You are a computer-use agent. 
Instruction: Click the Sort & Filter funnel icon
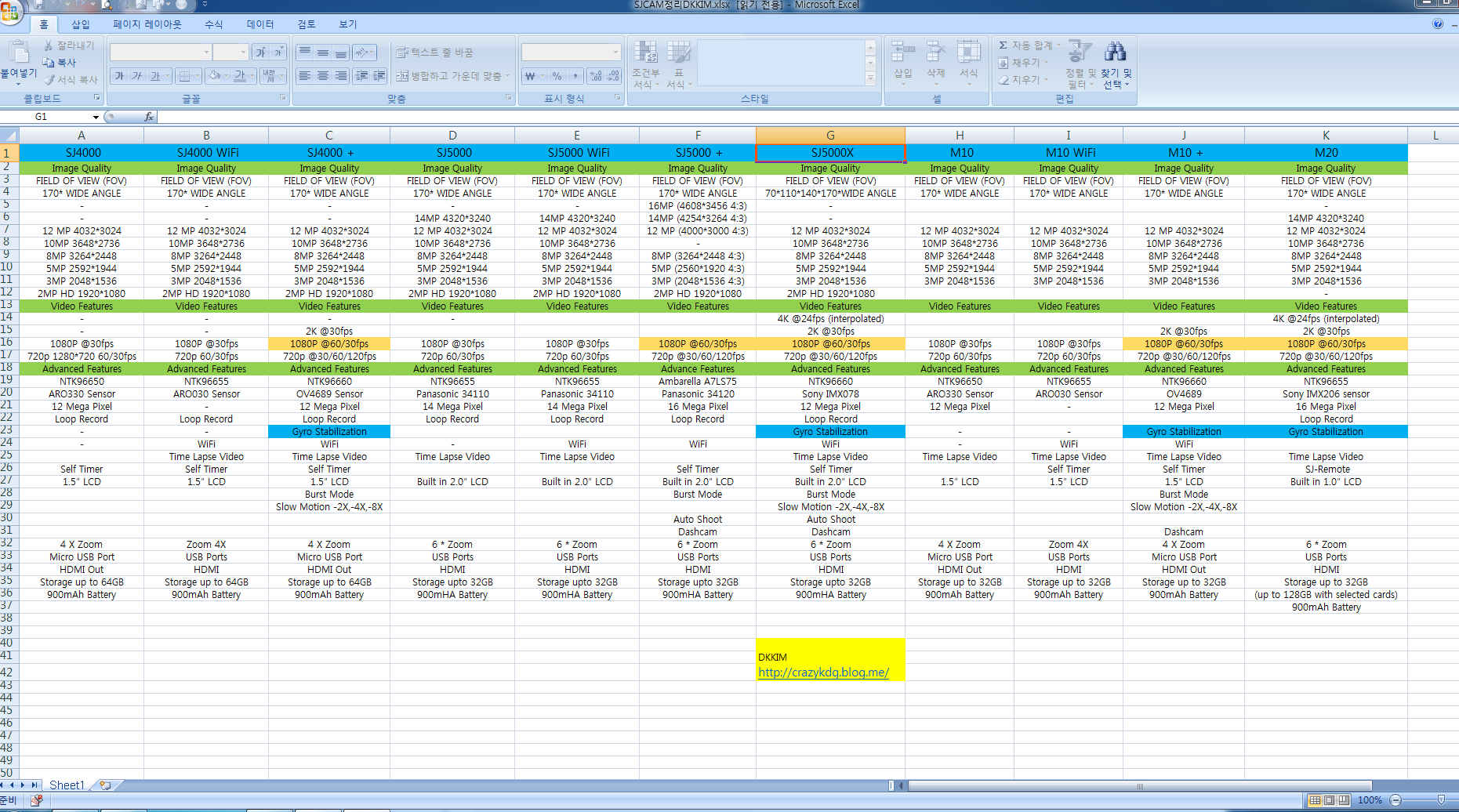point(1080,52)
